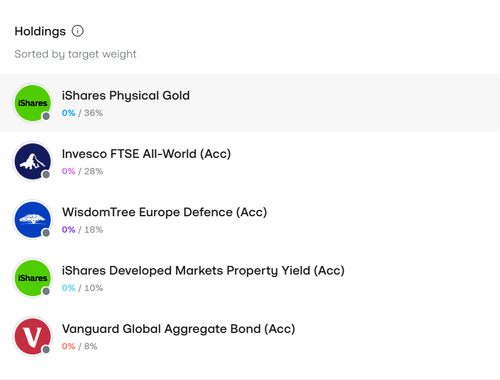Click the Vanguard red V logo
This screenshot has height=380, width=500.
[32, 336]
